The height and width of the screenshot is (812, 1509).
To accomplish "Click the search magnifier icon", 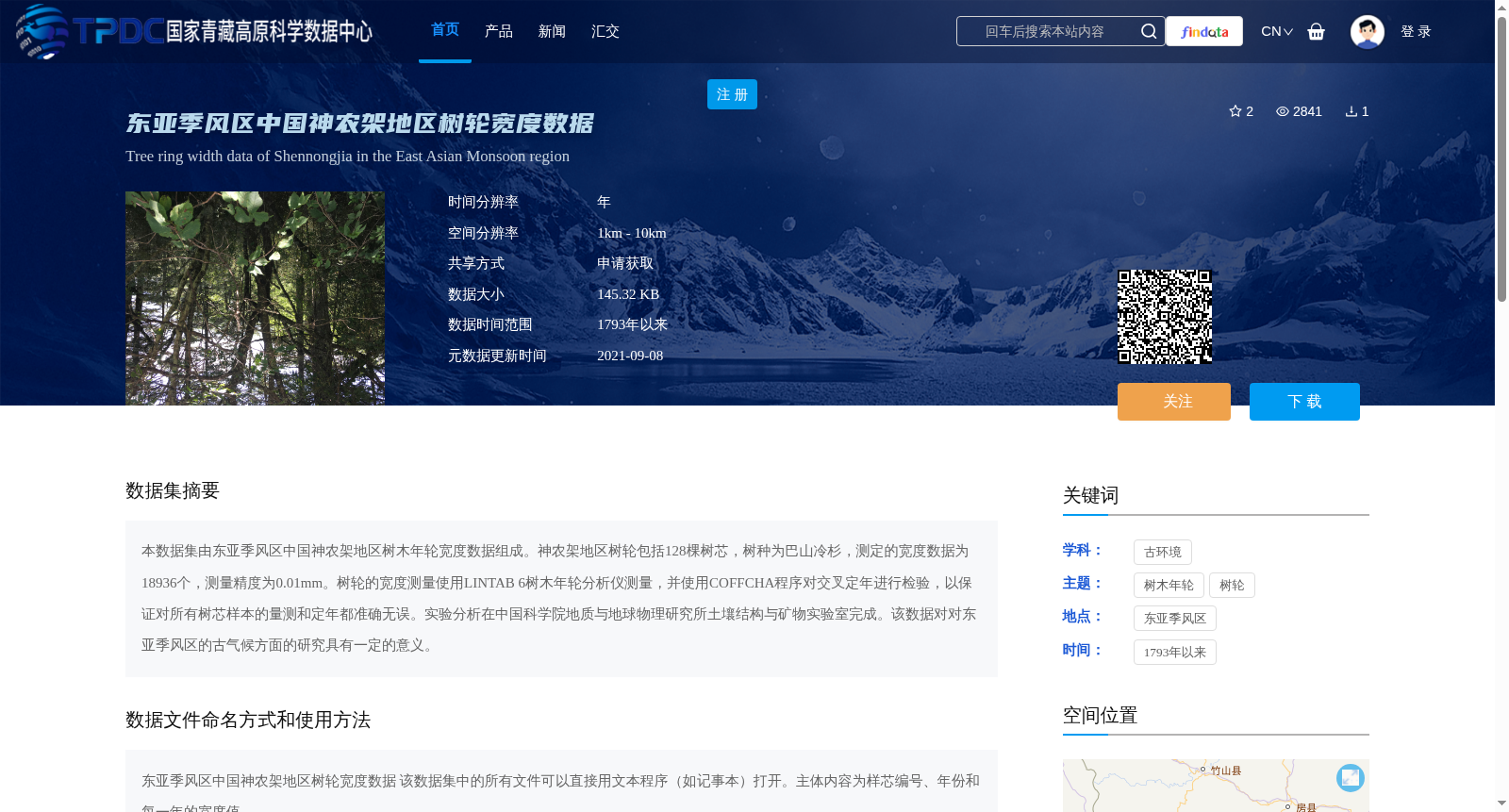I will (x=1148, y=31).
